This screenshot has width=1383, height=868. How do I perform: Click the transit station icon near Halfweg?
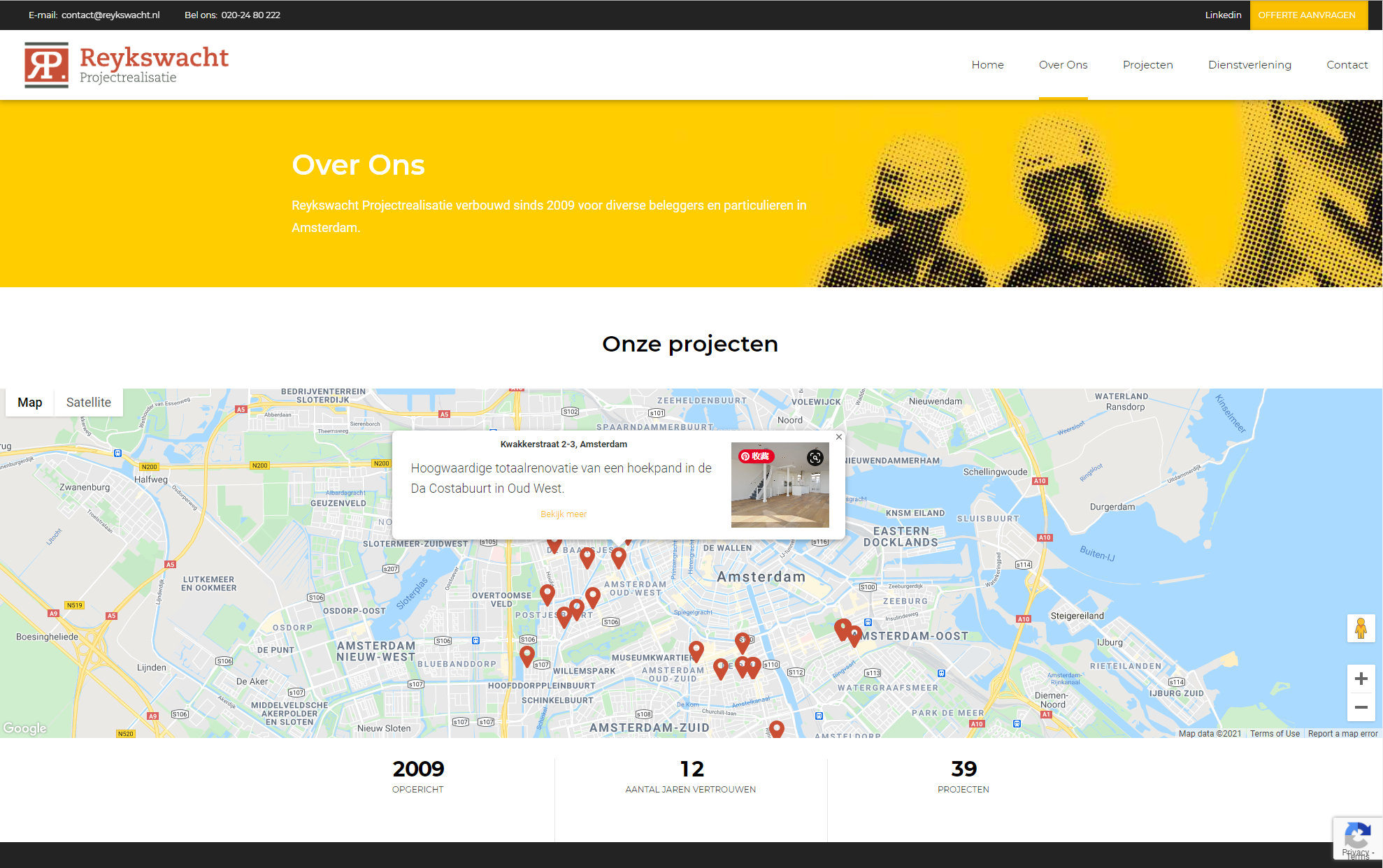[117, 453]
